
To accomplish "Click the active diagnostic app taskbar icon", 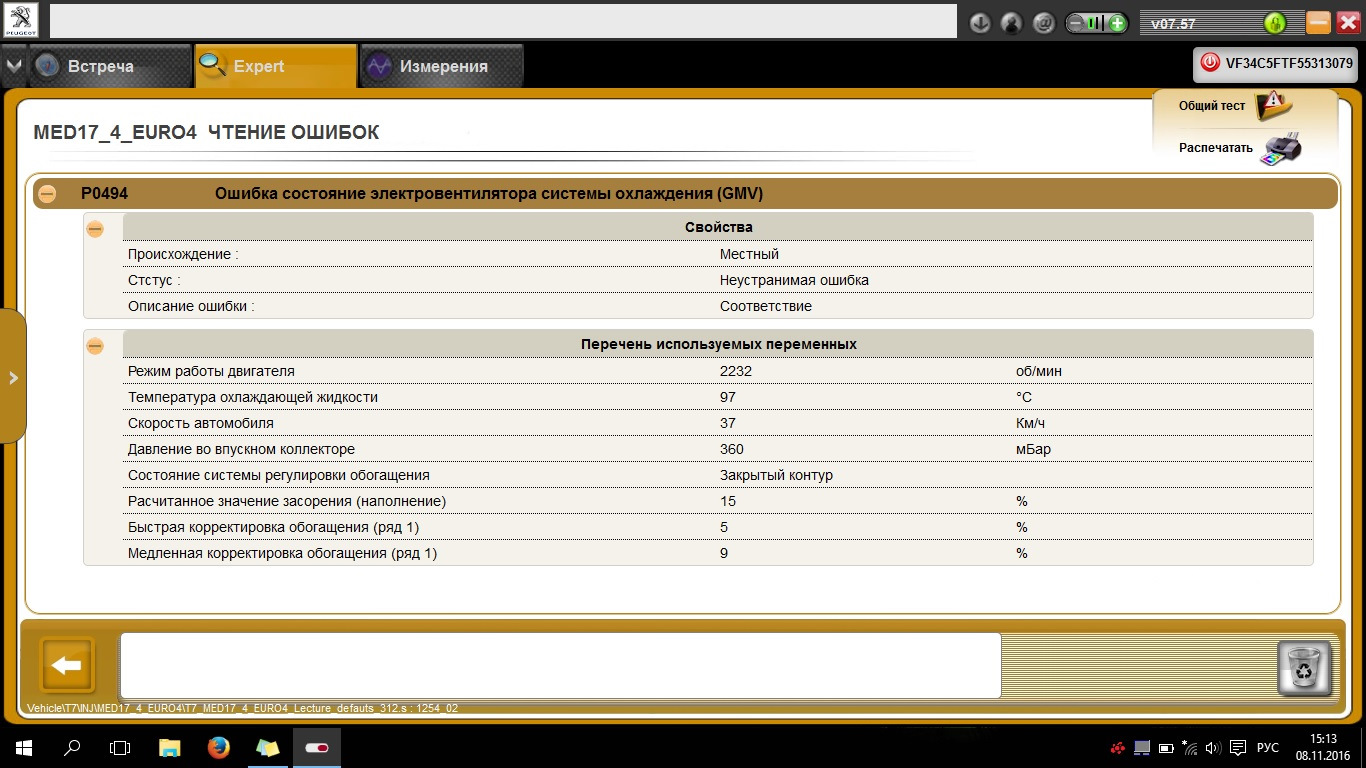I will point(316,747).
